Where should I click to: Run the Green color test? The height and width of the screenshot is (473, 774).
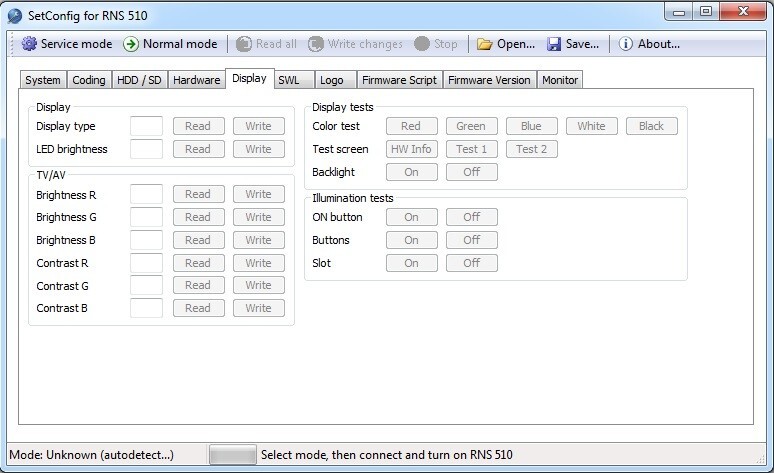coord(472,126)
